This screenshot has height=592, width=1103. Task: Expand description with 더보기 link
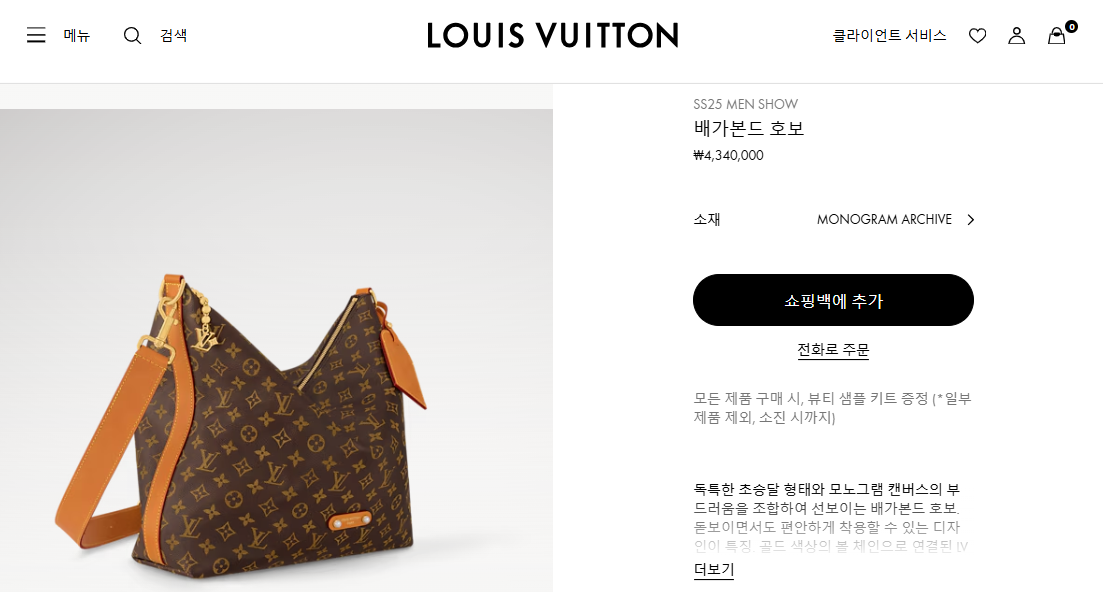pos(713,569)
